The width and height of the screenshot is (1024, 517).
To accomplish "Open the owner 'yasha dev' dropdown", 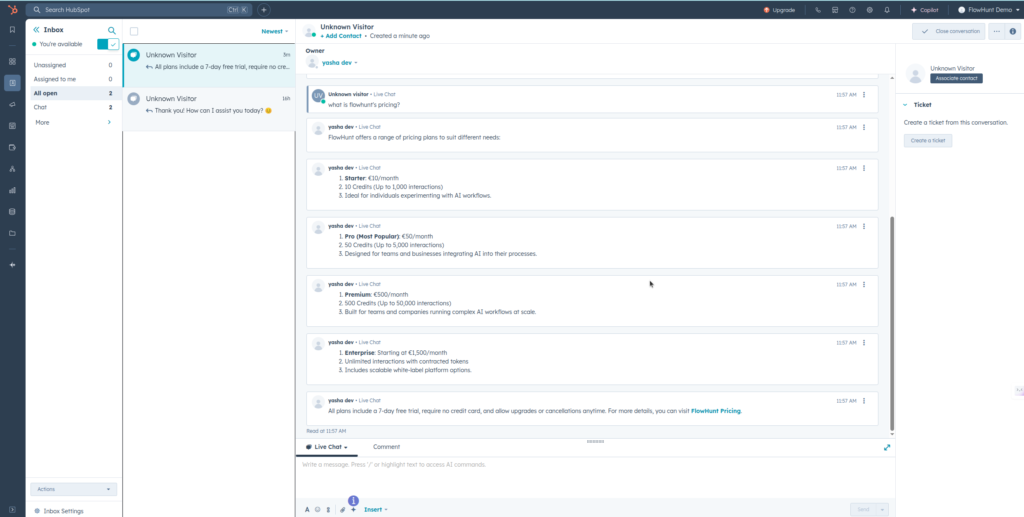I will [340, 63].
